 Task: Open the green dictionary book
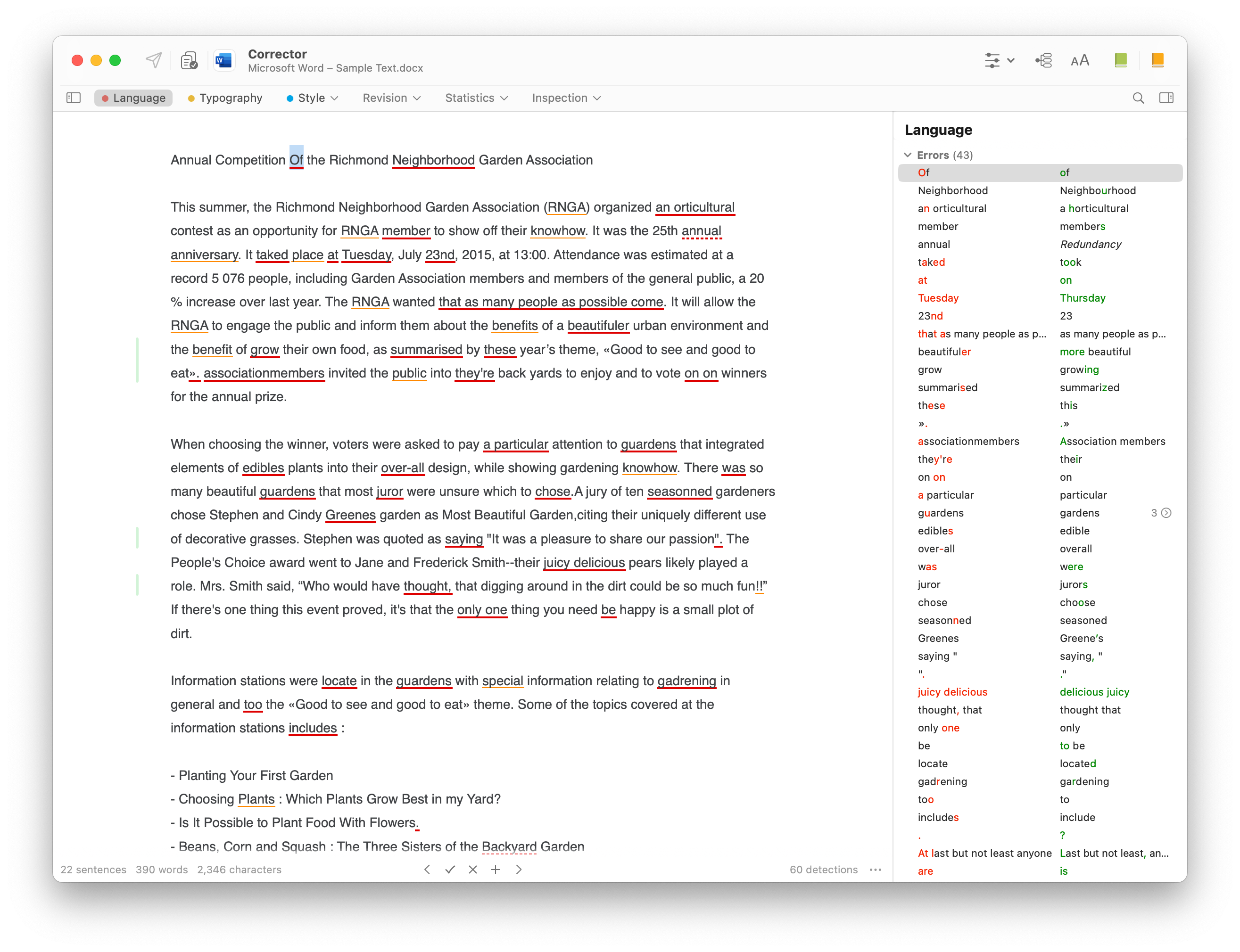tap(1120, 60)
